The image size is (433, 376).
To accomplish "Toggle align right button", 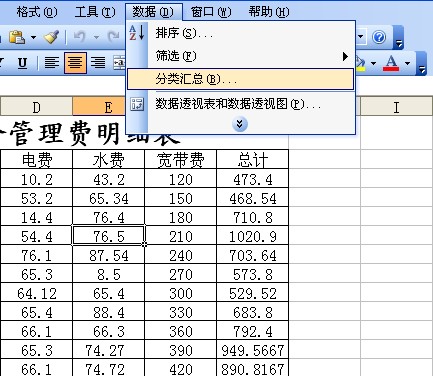I will coord(98,62).
